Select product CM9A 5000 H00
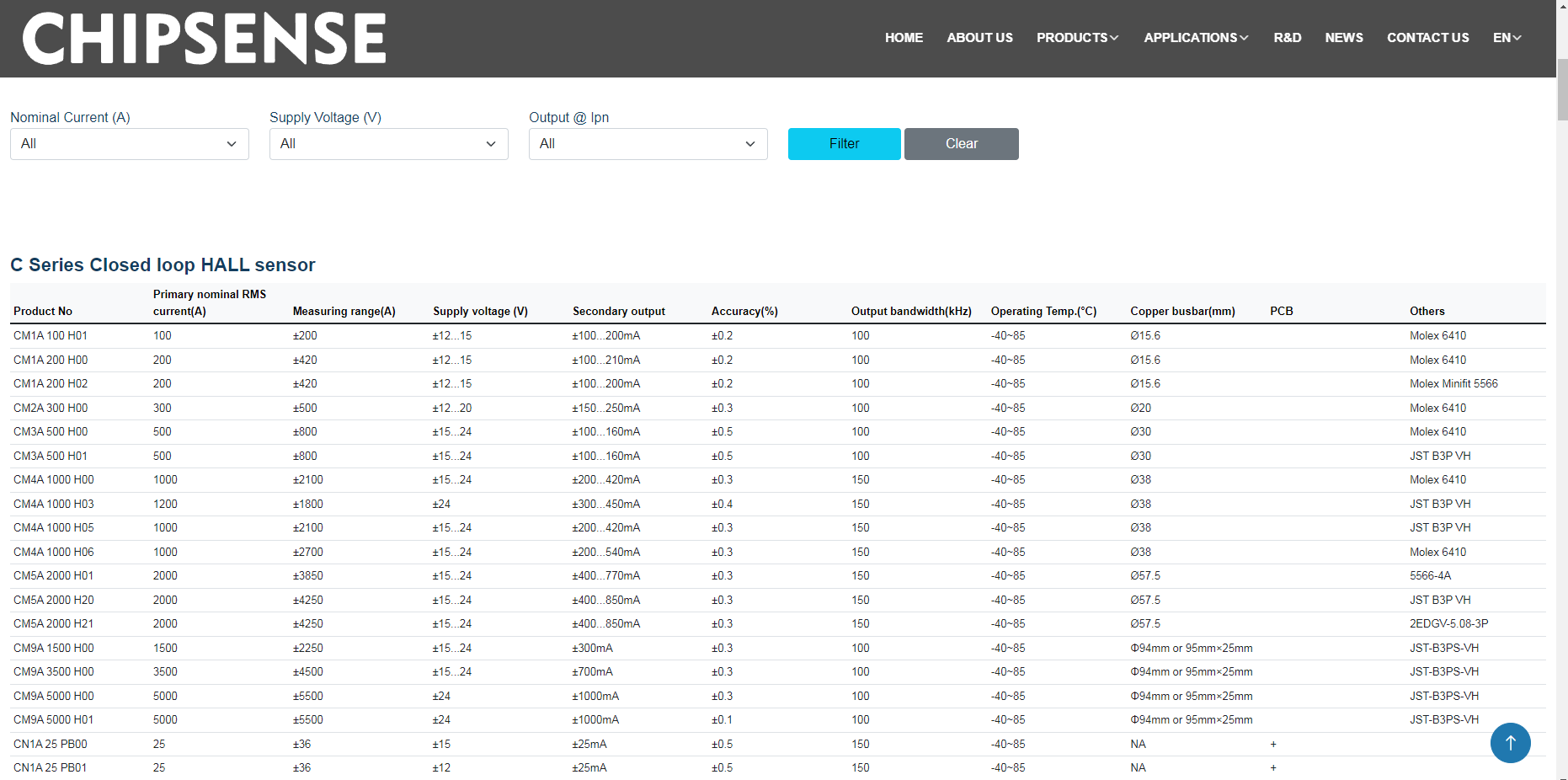1568x780 pixels. 54,696
